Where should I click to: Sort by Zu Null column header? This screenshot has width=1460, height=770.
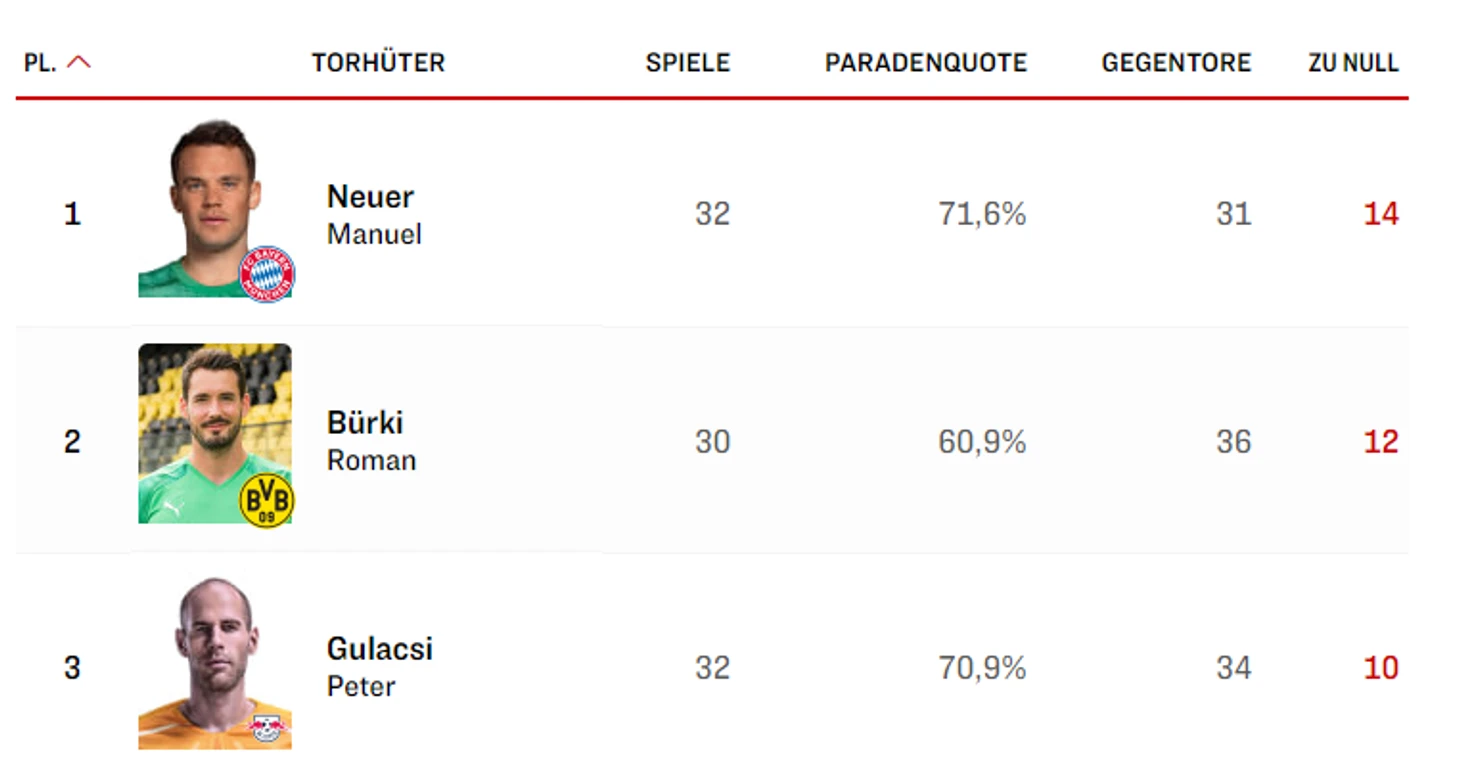tap(1353, 63)
